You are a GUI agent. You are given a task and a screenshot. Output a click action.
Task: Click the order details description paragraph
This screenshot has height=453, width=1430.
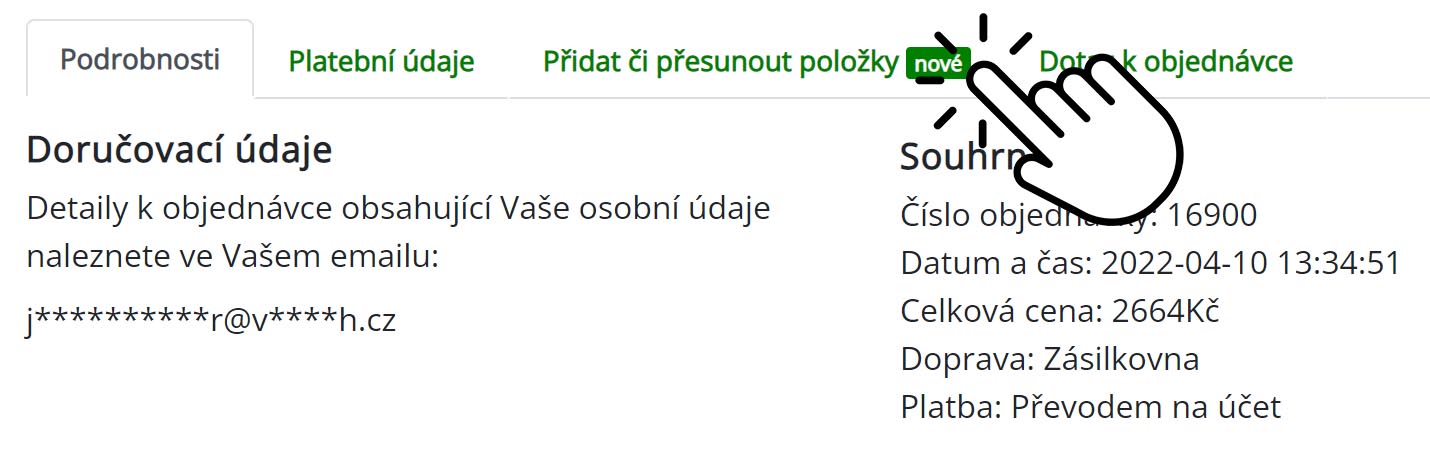(x=398, y=234)
